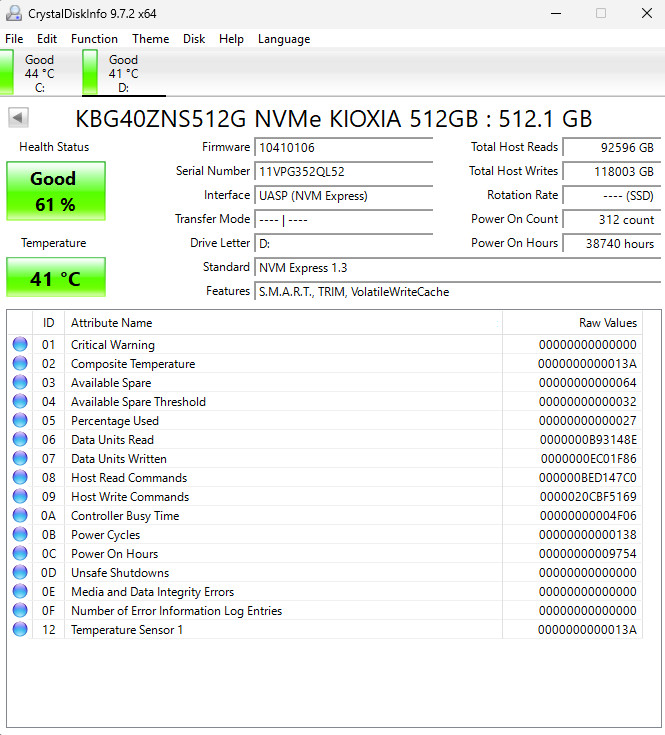Open the Theme menu

150,39
